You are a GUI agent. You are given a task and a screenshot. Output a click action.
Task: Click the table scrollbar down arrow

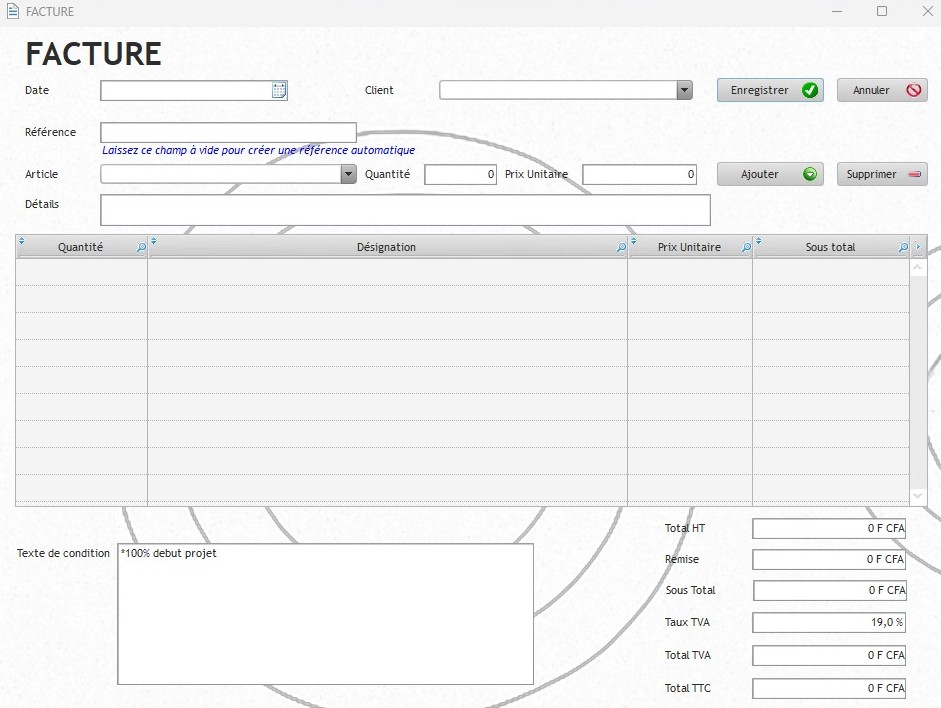[918, 496]
